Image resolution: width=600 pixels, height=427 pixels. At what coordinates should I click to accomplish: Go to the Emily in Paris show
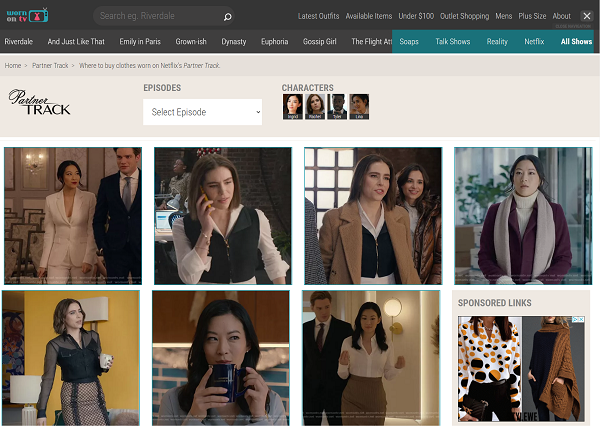pos(140,41)
